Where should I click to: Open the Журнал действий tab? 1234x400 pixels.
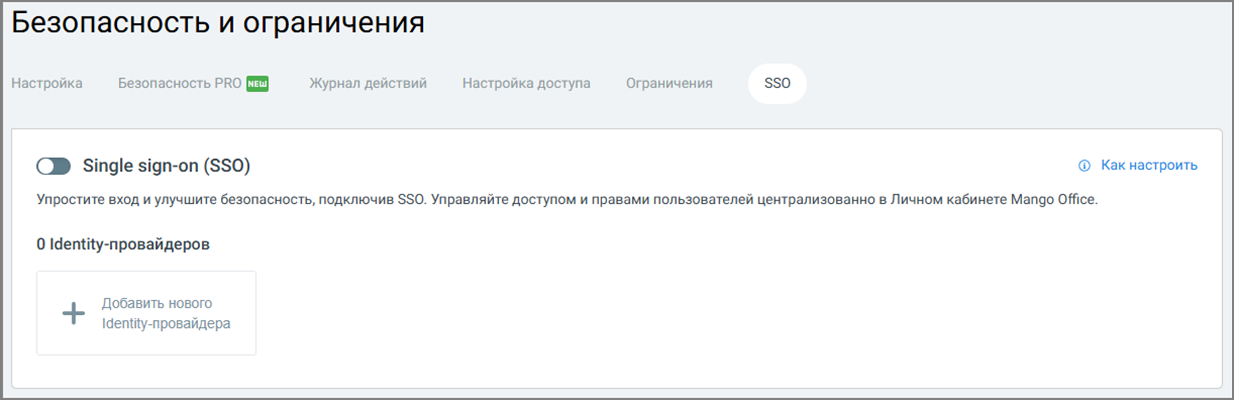[x=368, y=83]
